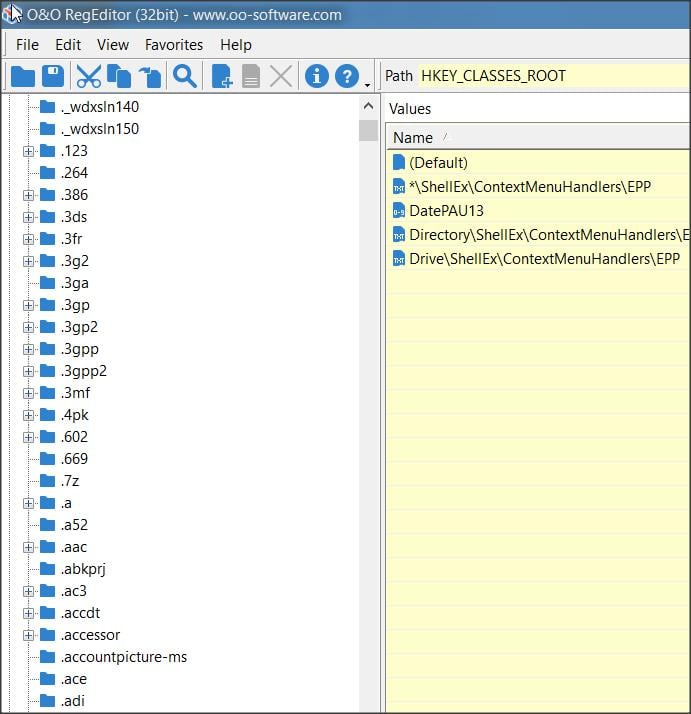The image size is (691, 714).
Task: Select the (Default) value name
Action: [438, 163]
